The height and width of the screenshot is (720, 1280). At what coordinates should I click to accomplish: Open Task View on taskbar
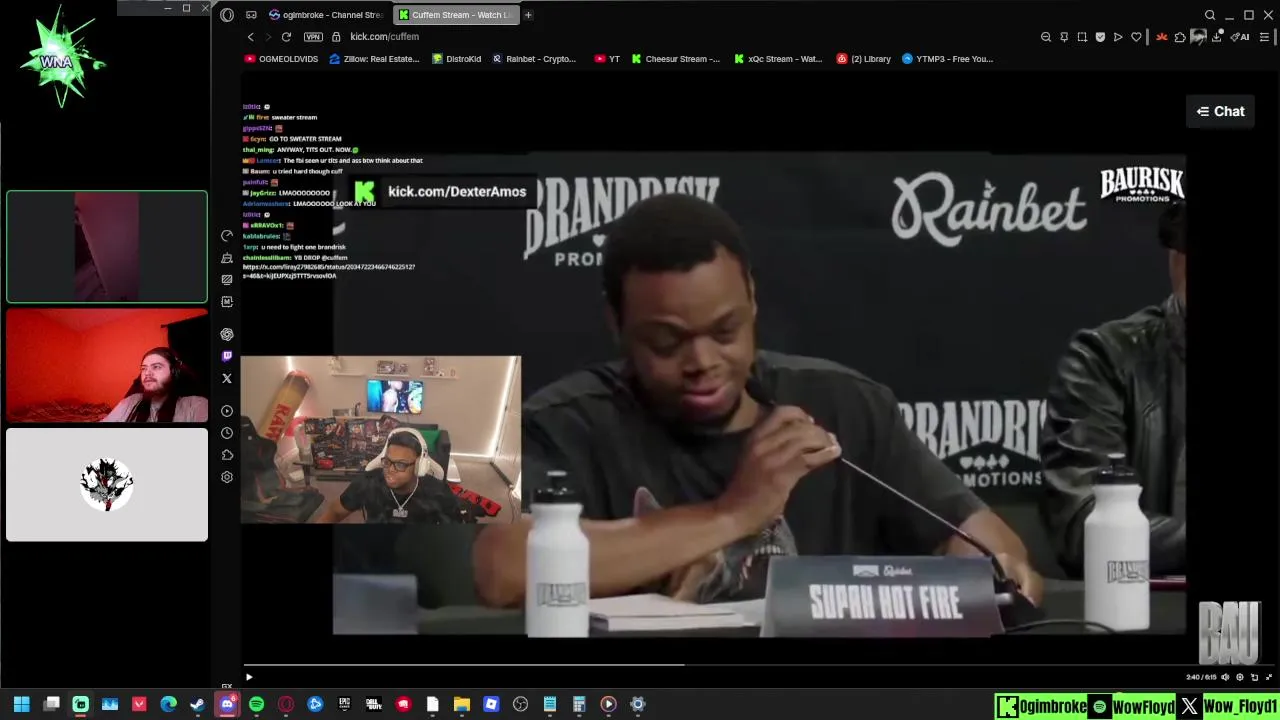tap(51, 704)
